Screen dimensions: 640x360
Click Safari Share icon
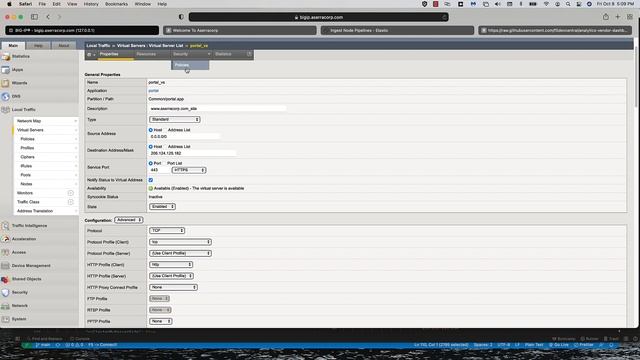pyautogui.click(x=606, y=17)
